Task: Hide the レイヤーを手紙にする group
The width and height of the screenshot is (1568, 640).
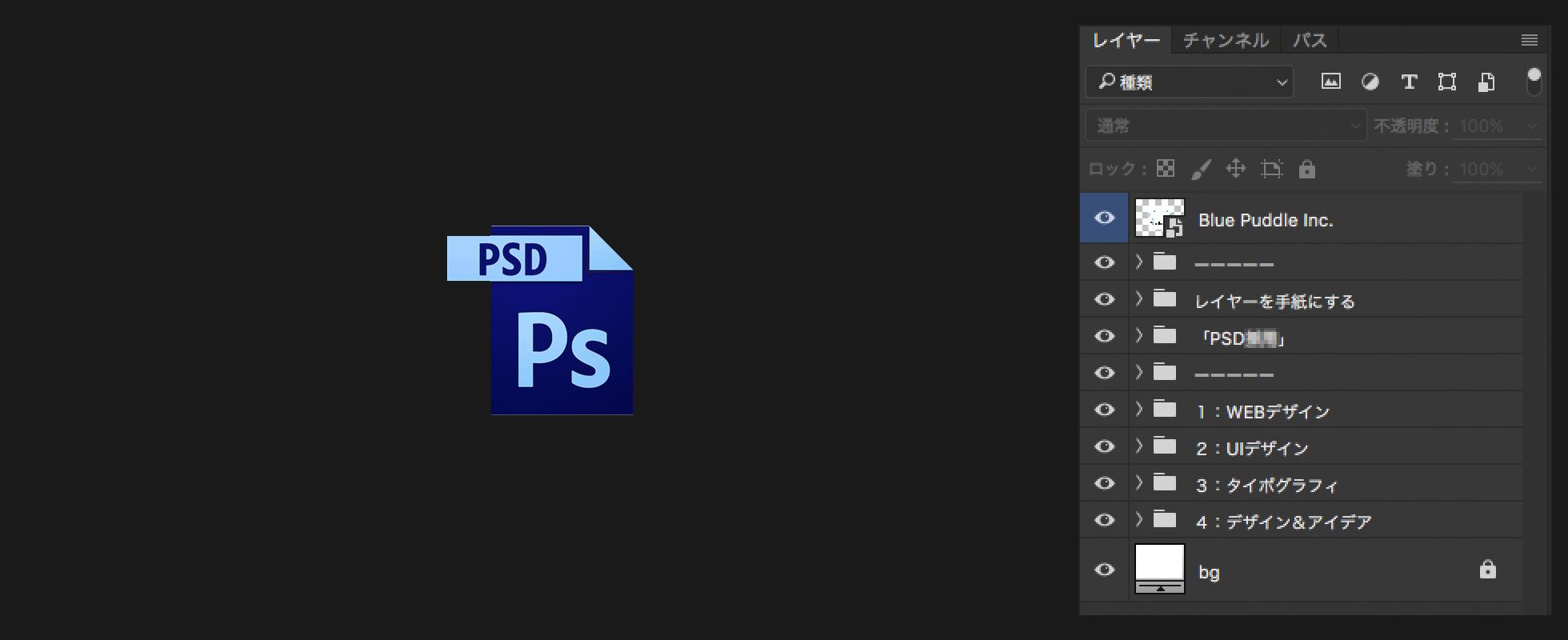Action: [x=1104, y=299]
